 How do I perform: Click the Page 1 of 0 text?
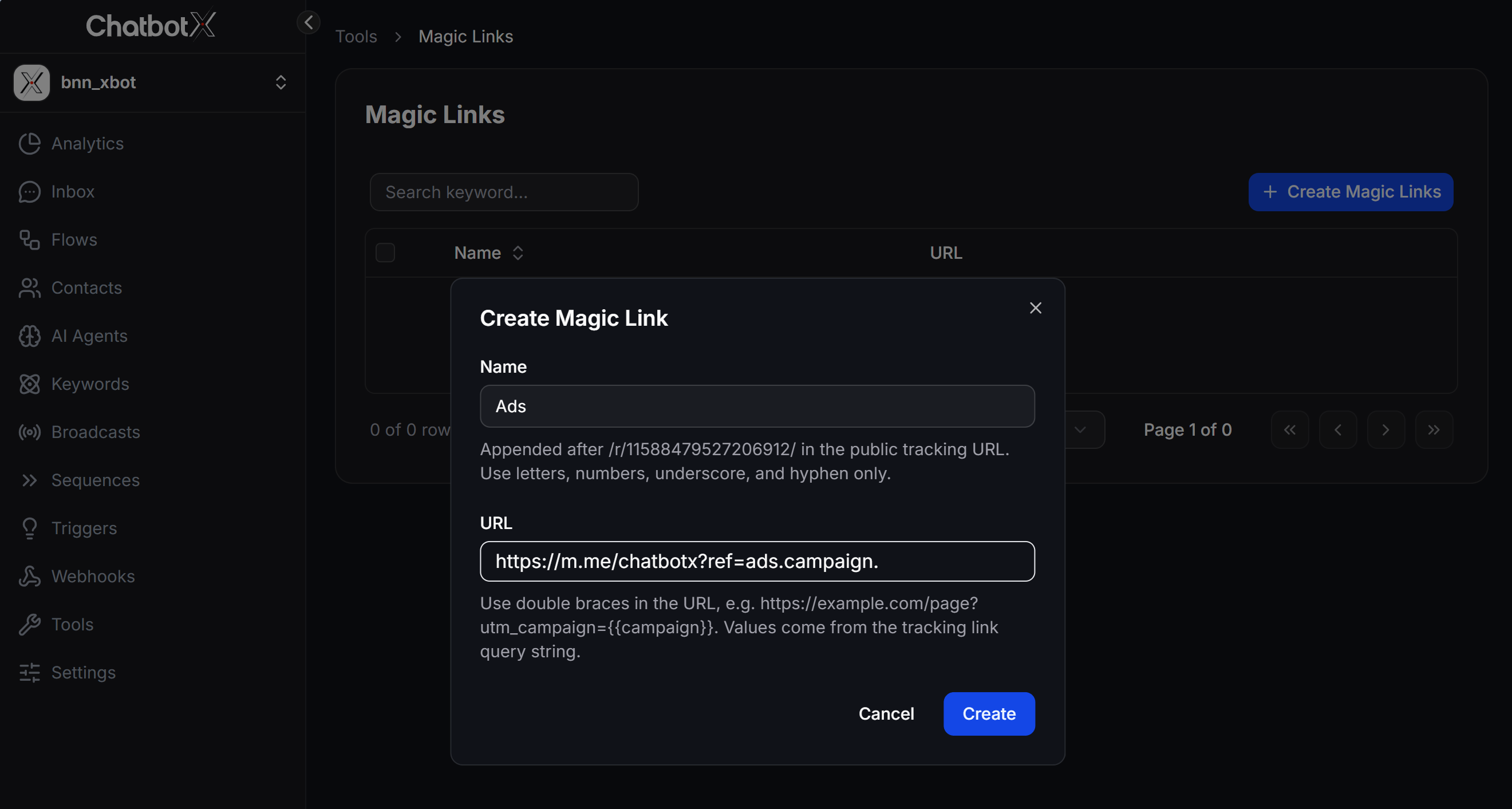click(1187, 431)
